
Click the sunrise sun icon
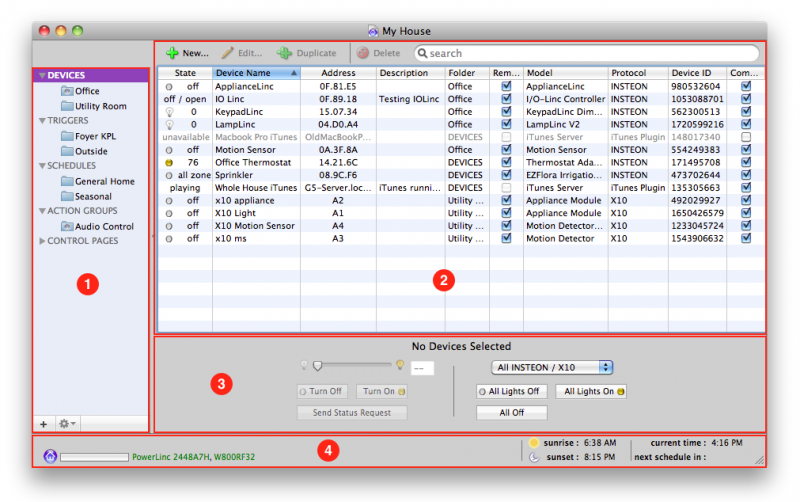[x=534, y=443]
